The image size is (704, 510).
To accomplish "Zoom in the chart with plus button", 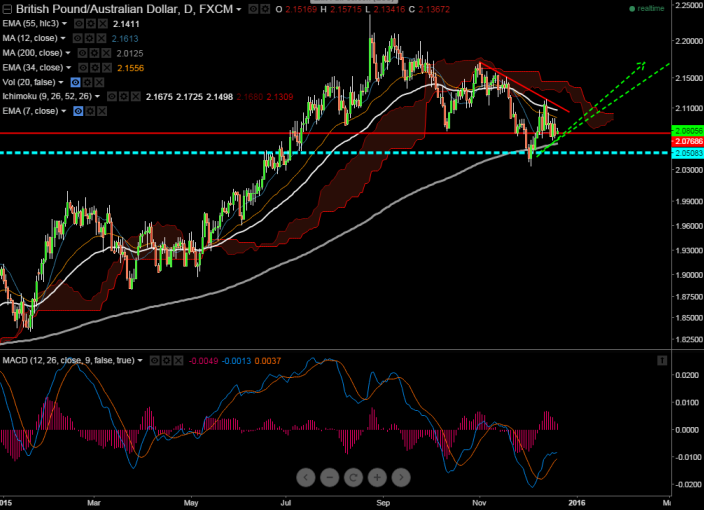I will pos(377,477).
